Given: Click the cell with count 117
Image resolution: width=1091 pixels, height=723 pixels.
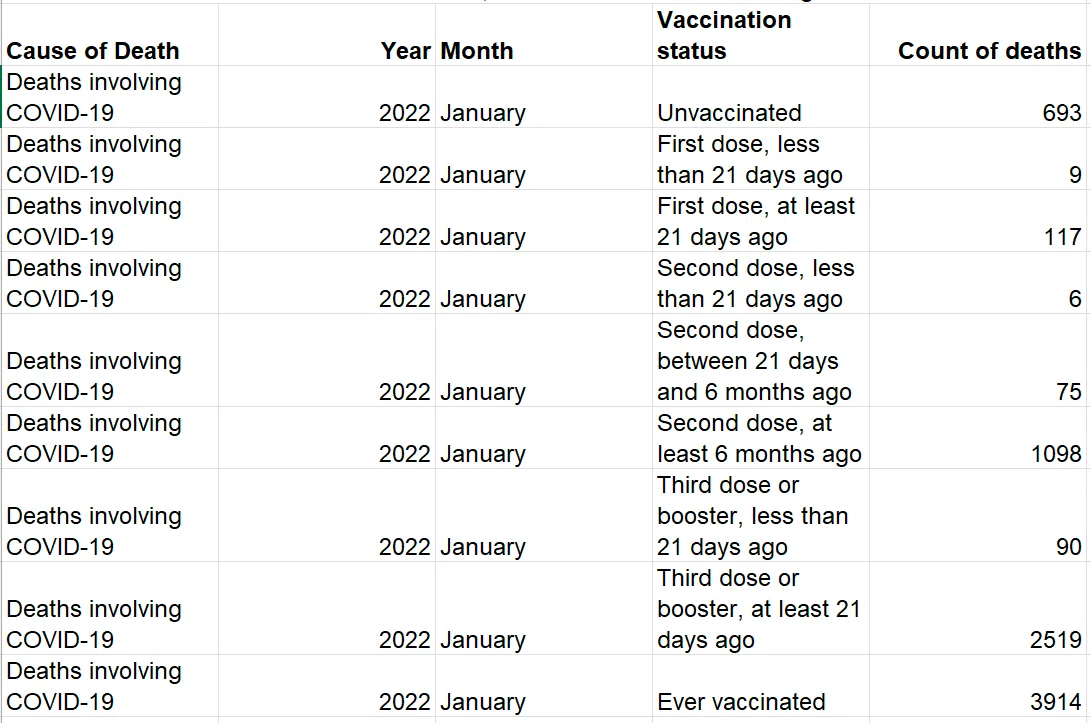Looking at the screenshot, I should pos(978,221).
